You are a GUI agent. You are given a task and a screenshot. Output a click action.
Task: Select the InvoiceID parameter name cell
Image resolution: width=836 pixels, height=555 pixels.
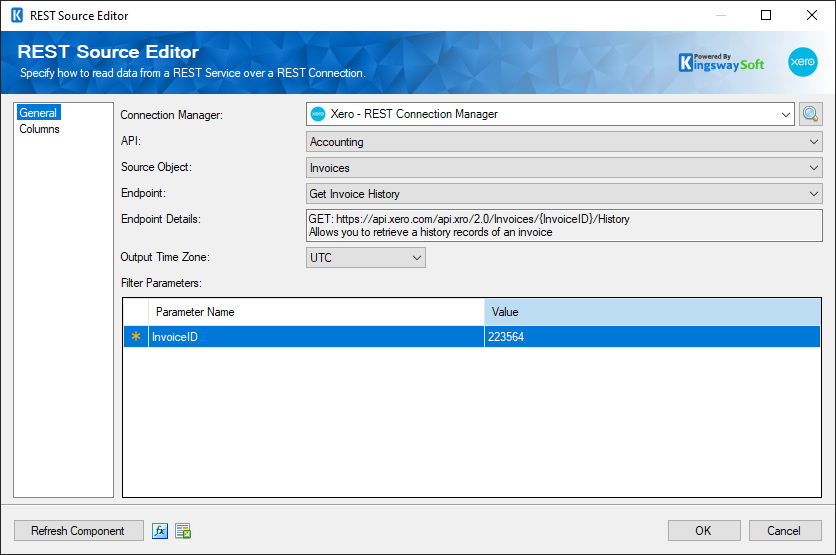316,336
